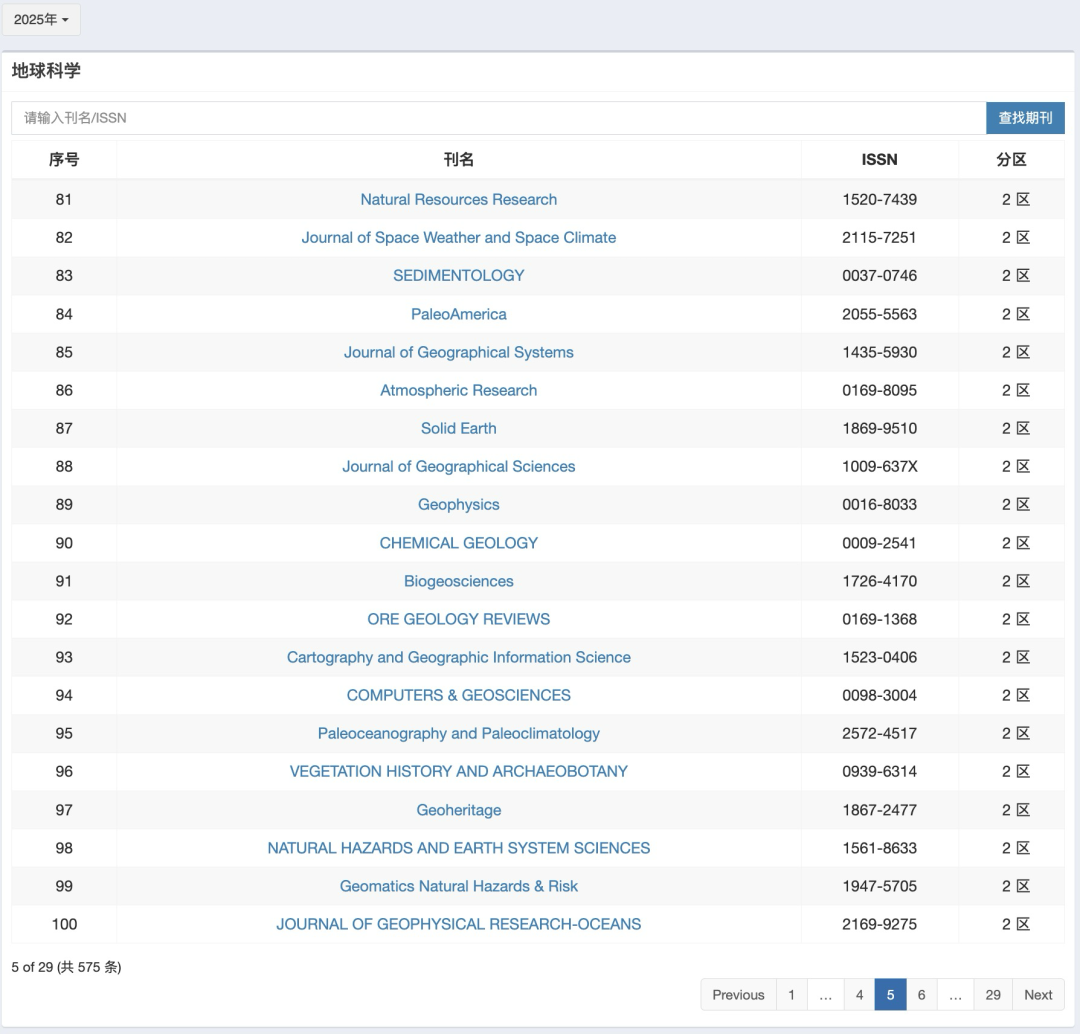Click row number 81
The image size is (1080, 1034).
[63, 199]
